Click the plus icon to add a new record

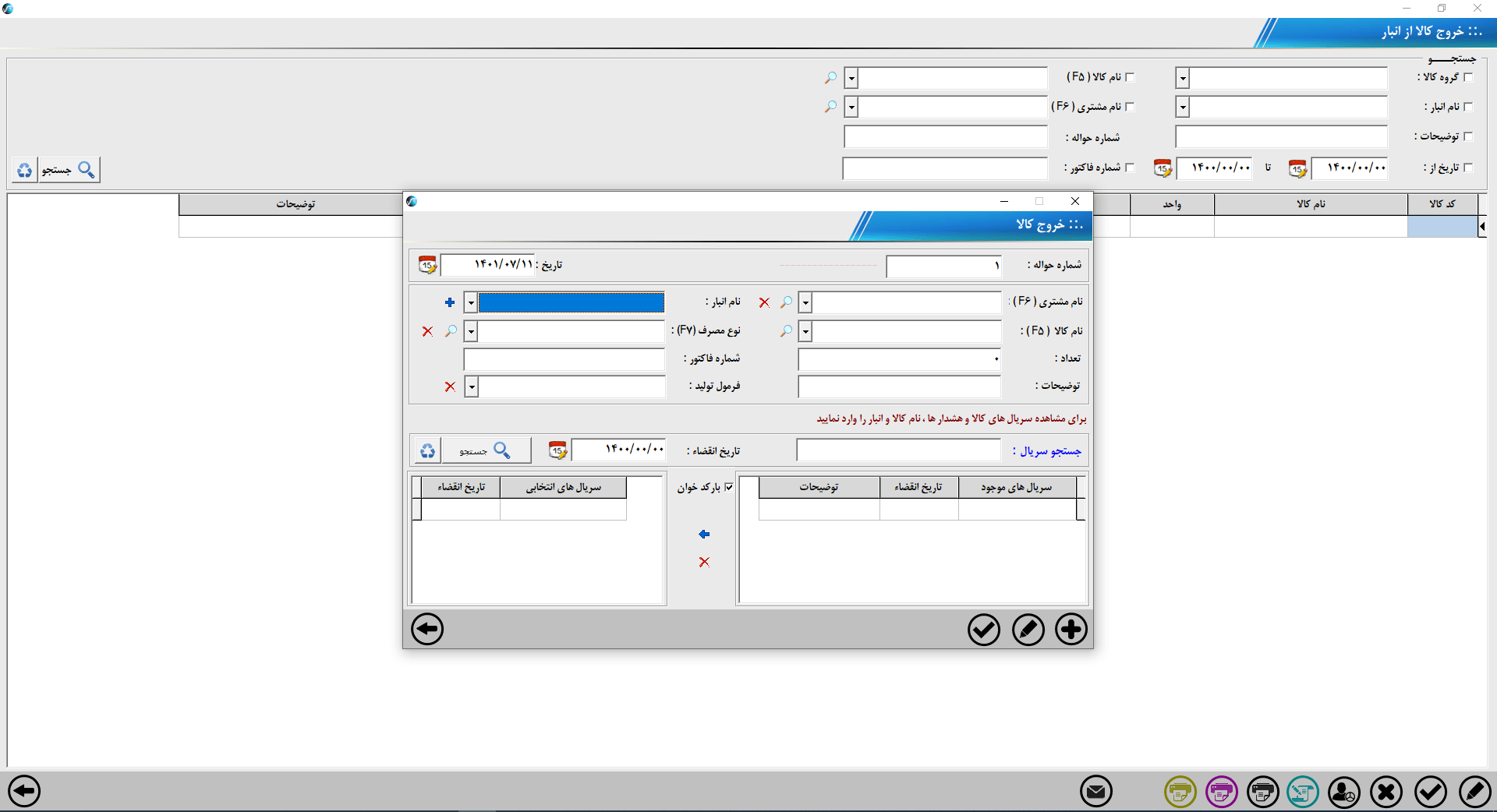1071,629
